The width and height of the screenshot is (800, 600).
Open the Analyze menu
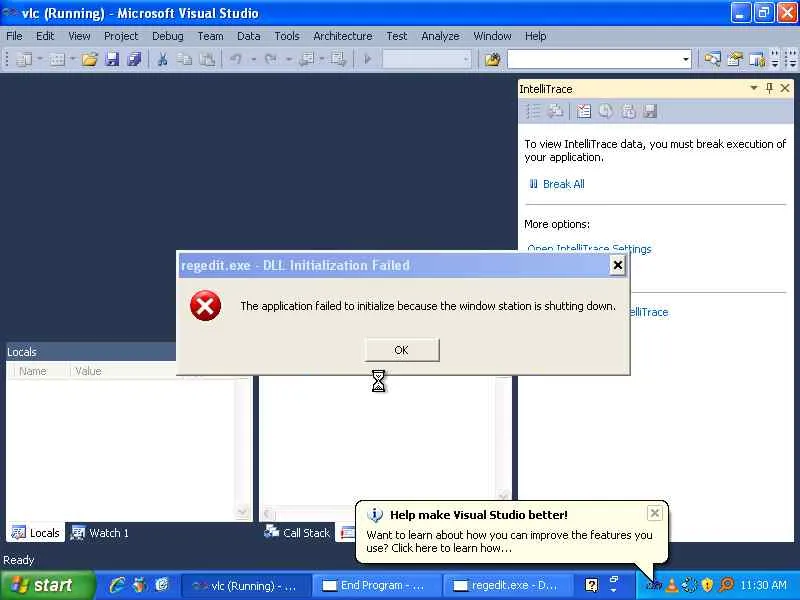pyautogui.click(x=440, y=36)
